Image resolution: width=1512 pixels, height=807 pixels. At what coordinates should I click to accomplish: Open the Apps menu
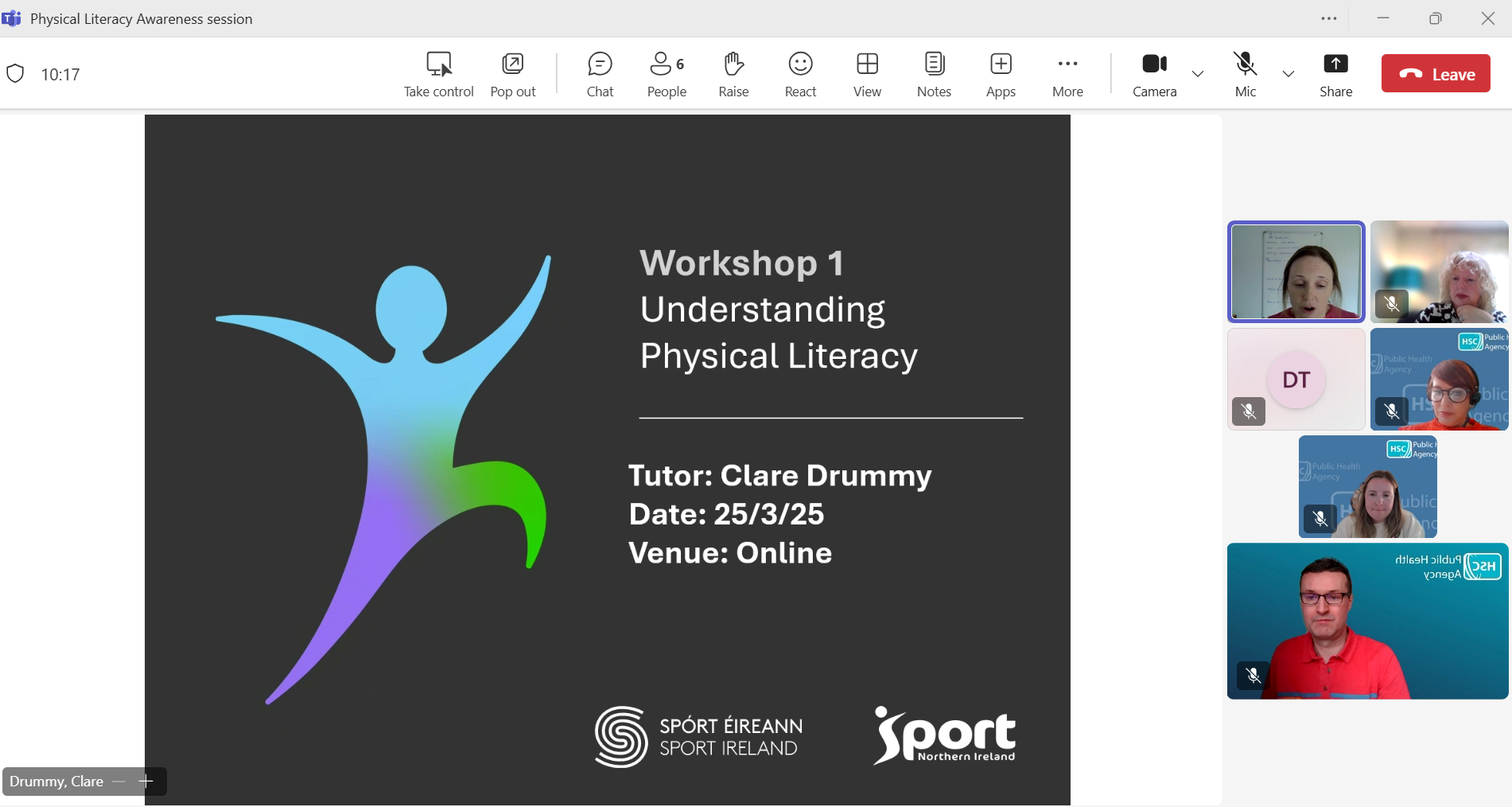1001,75
